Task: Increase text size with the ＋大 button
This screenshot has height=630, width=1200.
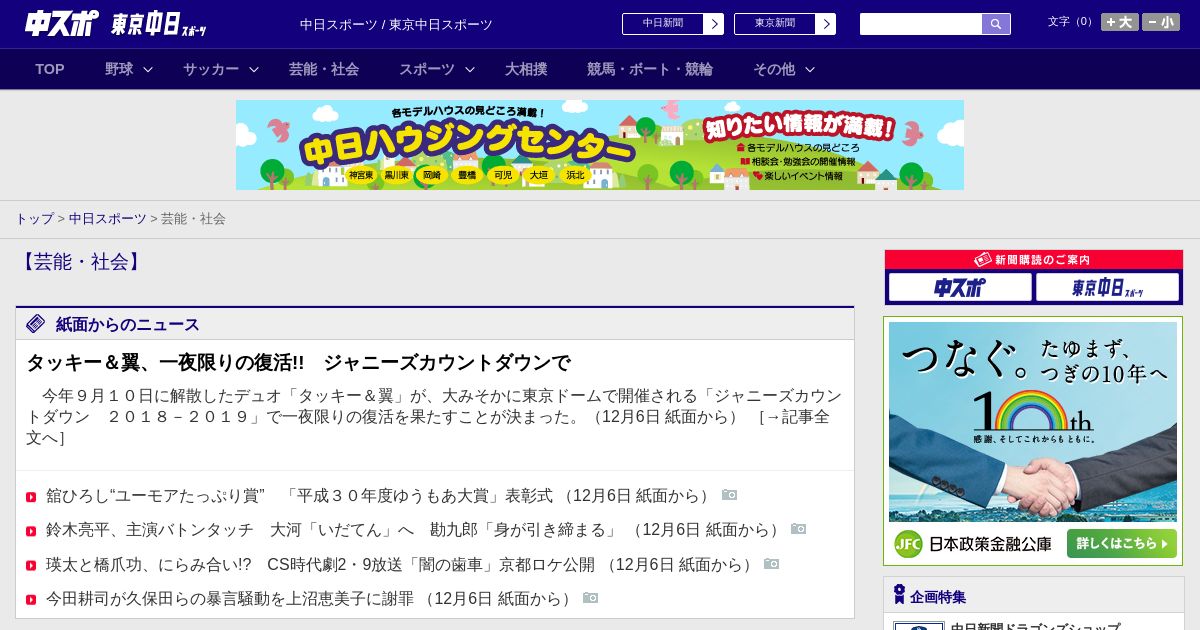Action: [1120, 22]
